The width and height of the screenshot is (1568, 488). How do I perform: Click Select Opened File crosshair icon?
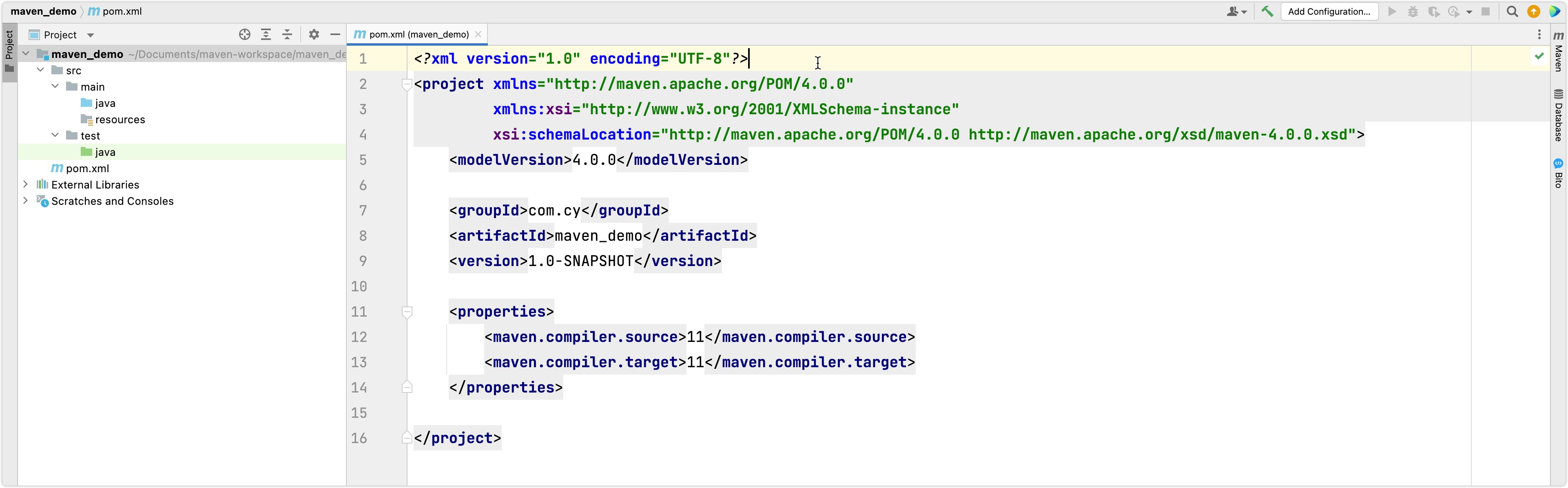click(x=245, y=35)
